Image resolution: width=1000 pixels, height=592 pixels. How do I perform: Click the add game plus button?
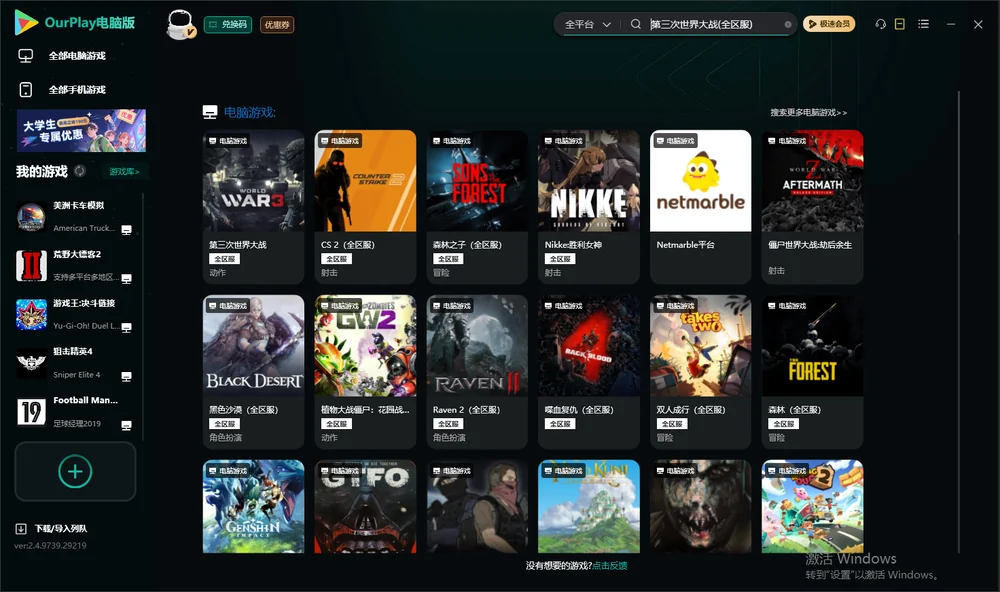75,471
